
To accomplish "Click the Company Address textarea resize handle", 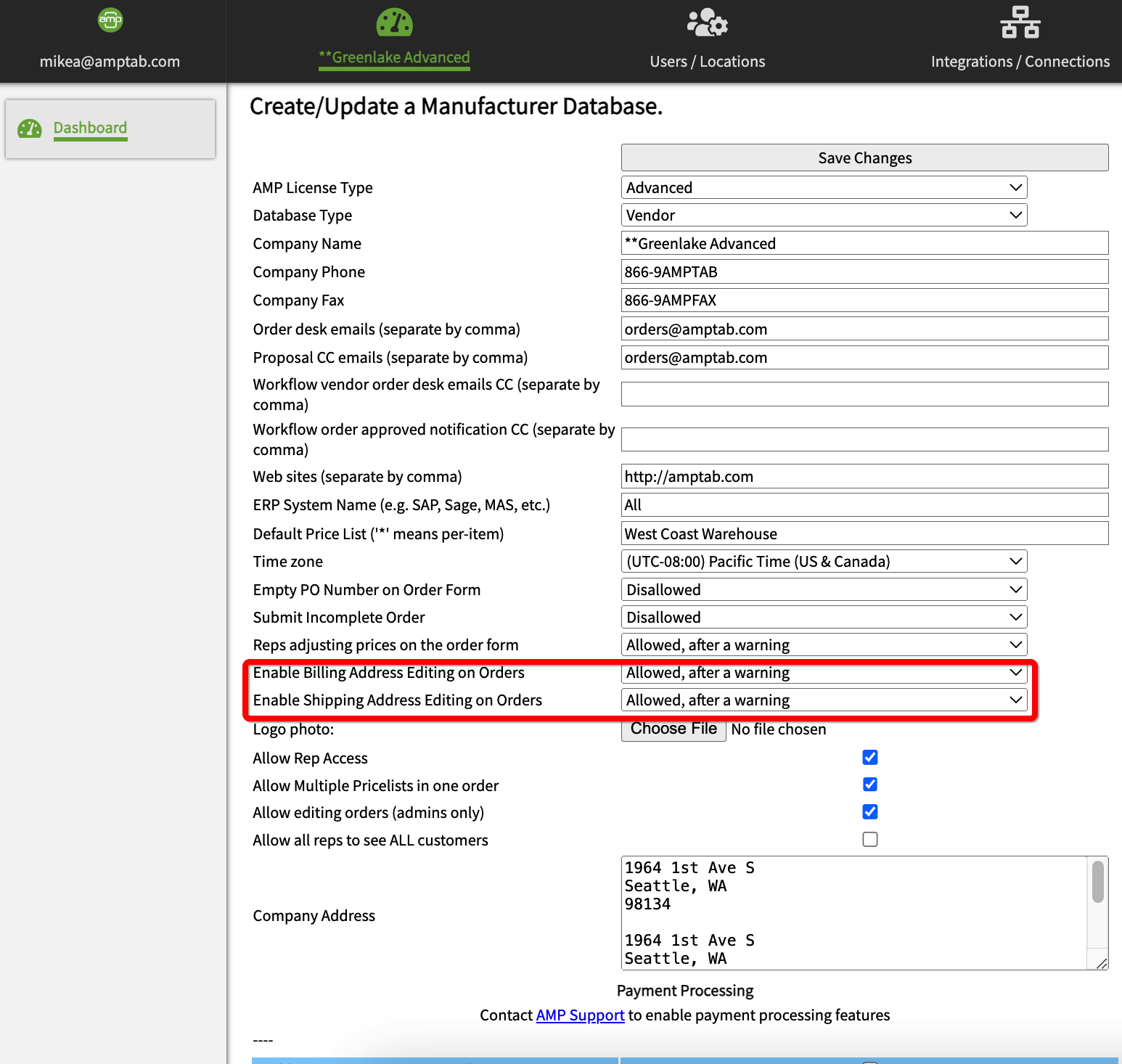I will [x=1102, y=963].
